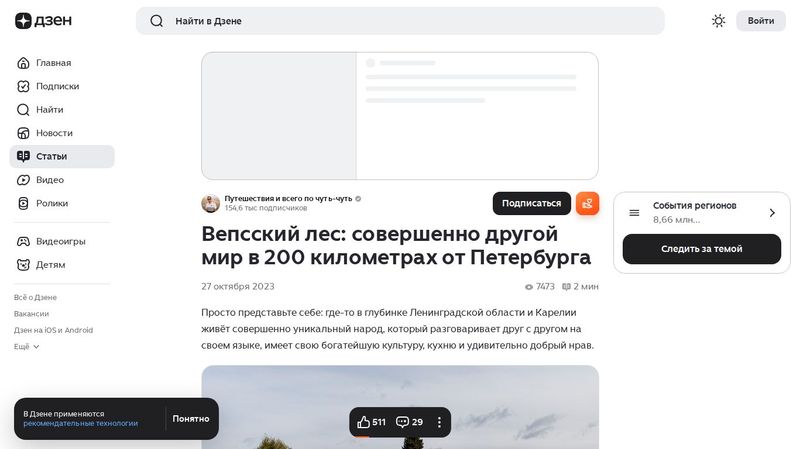Click the Dzen logo icon
Screen dimensions: 800x449
pyautogui.click(x=23, y=21)
